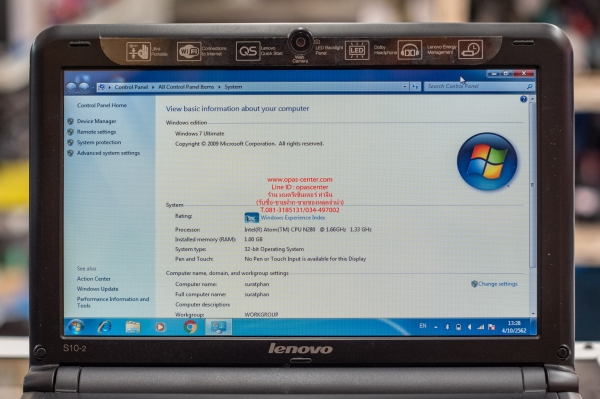Open the Windows Start menu orb
600x399 pixels.
click(x=76, y=327)
